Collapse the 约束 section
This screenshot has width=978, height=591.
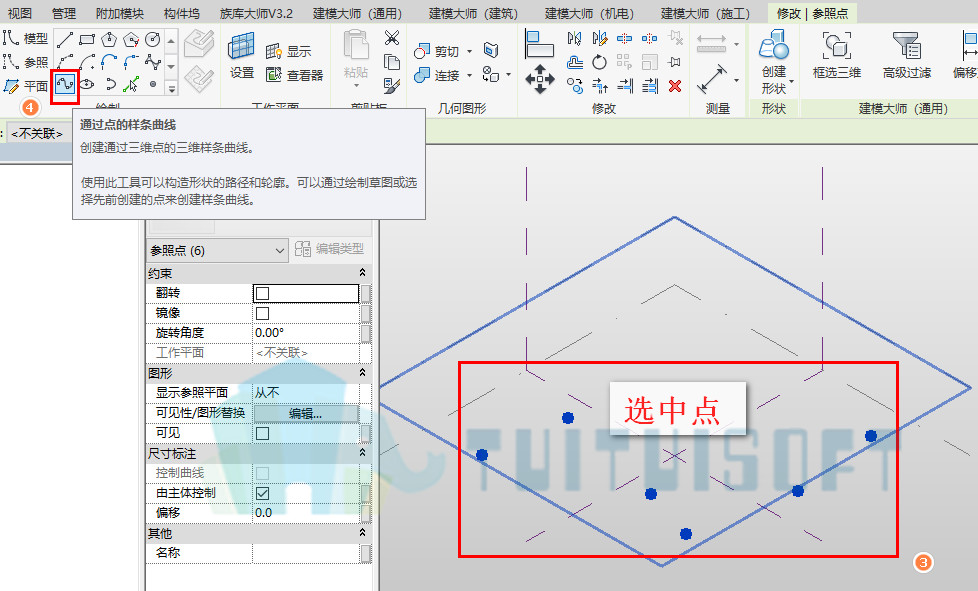[x=362, y=272]
